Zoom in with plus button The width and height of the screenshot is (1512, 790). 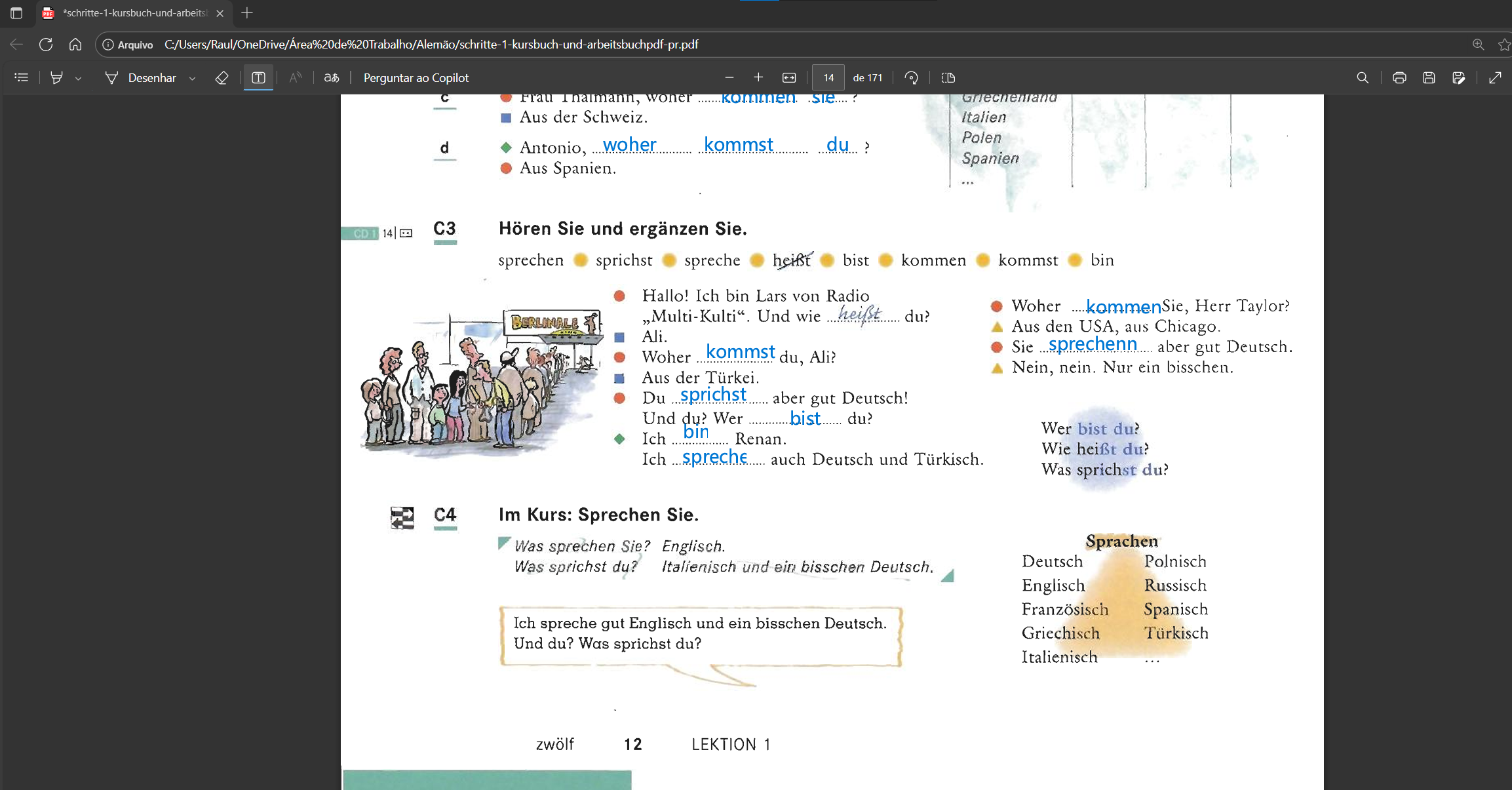pyautogui.click(x=758, y=77)
